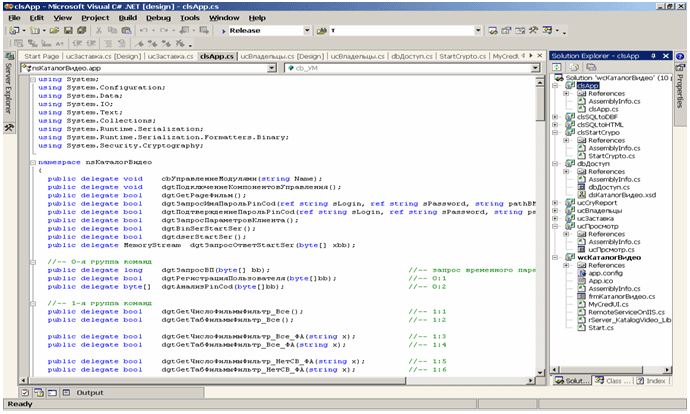Switch to the dbДоступ.cs tab
This screenshot has height=414, width=690.
tap(412, 56)
